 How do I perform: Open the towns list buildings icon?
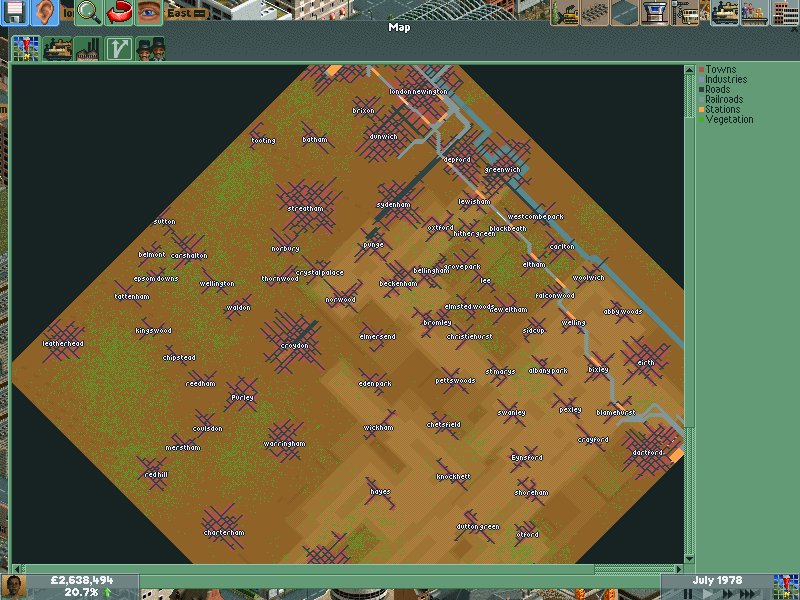click(785, 12)
